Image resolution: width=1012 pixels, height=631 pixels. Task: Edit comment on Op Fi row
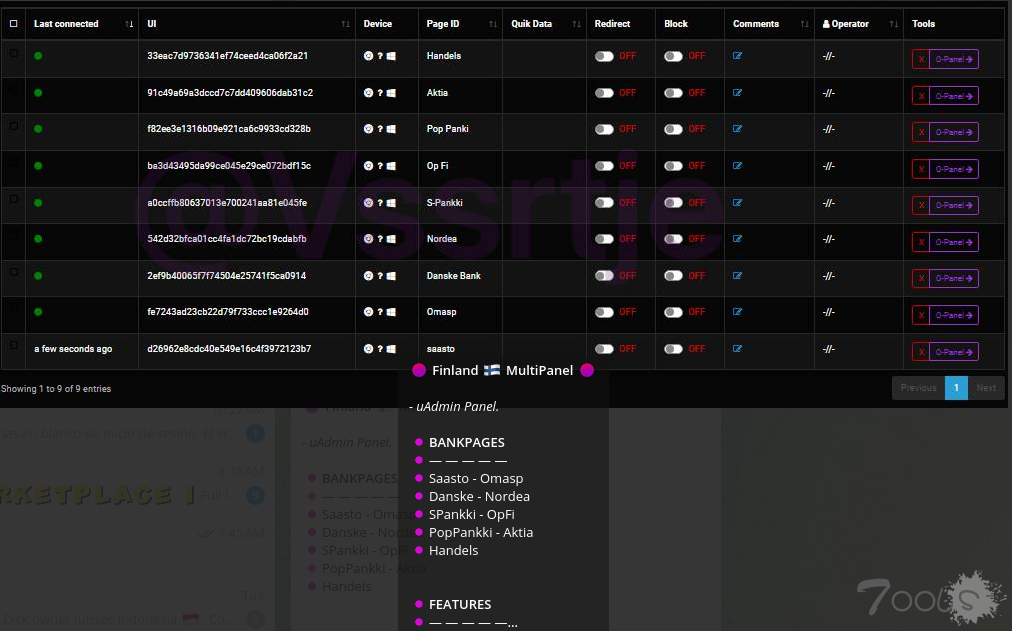coord(737,166)
